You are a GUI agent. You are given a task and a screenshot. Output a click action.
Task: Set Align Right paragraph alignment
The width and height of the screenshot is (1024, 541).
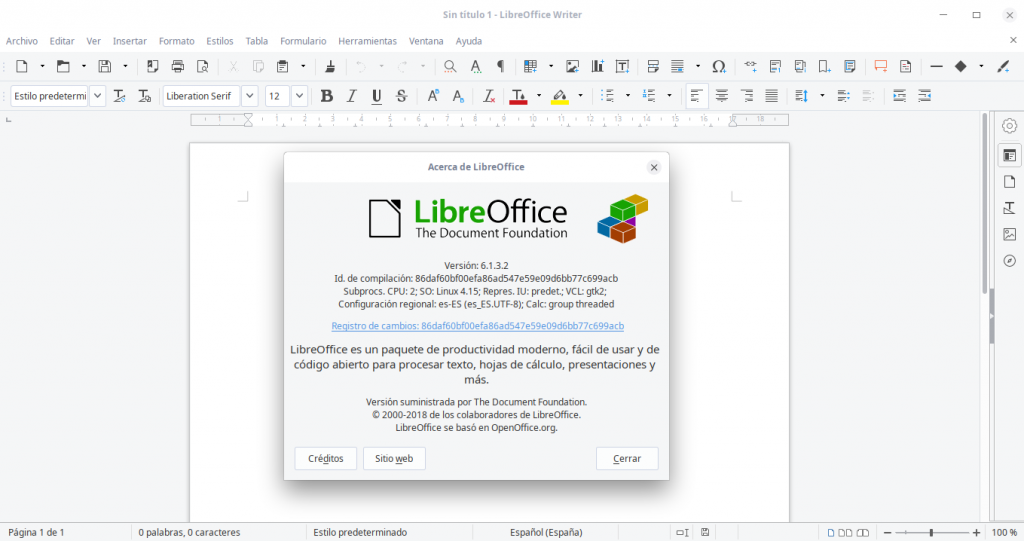746,96
